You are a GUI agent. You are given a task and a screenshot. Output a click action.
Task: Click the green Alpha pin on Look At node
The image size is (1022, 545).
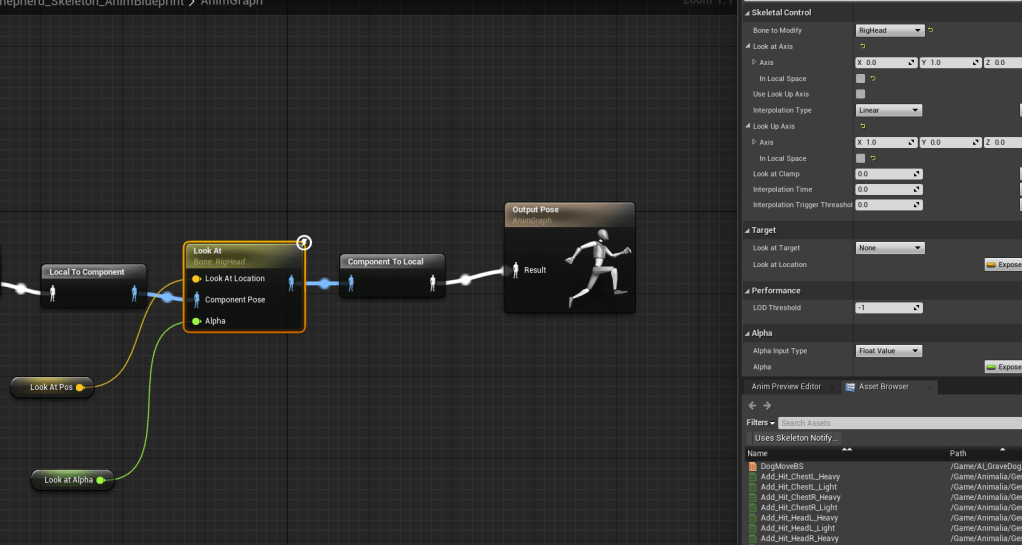coord(196,321)
